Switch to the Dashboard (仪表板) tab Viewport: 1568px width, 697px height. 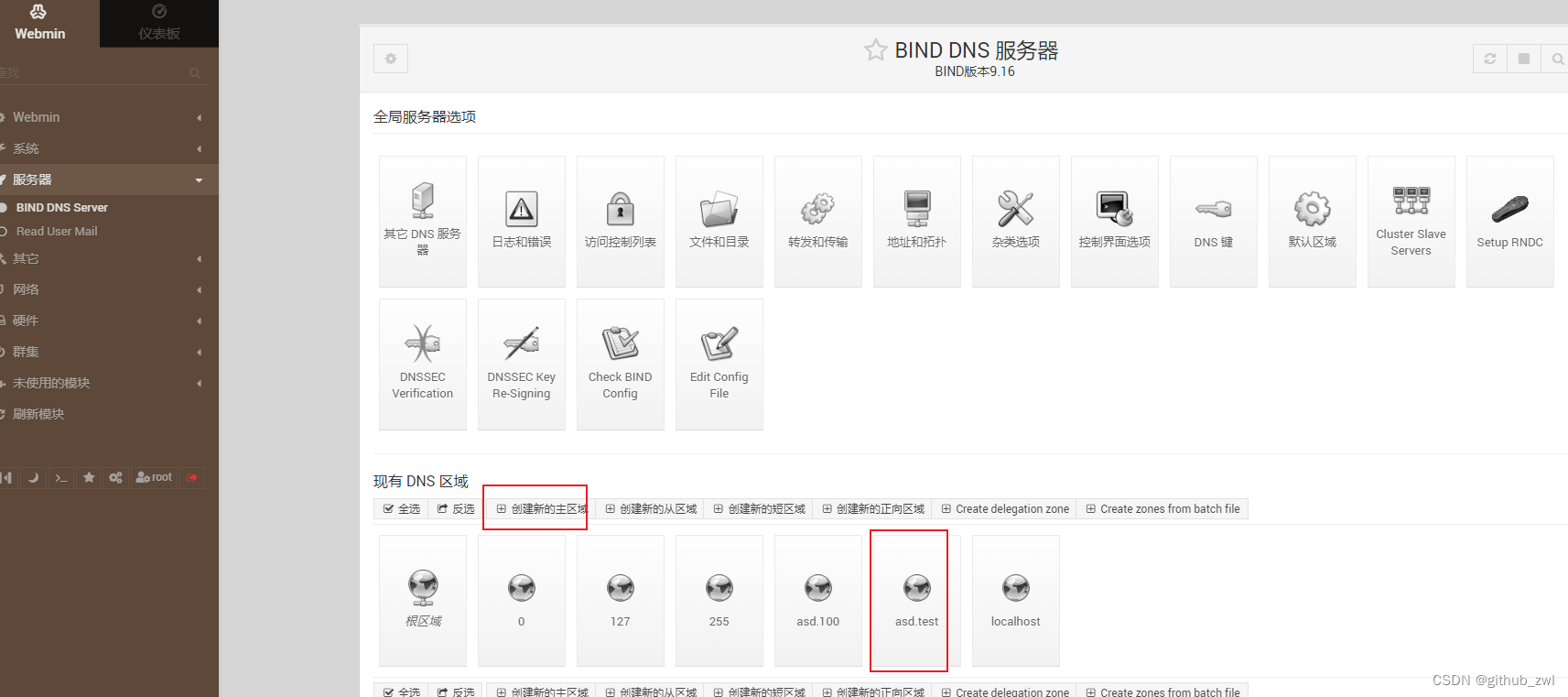[x=159, y=24]
